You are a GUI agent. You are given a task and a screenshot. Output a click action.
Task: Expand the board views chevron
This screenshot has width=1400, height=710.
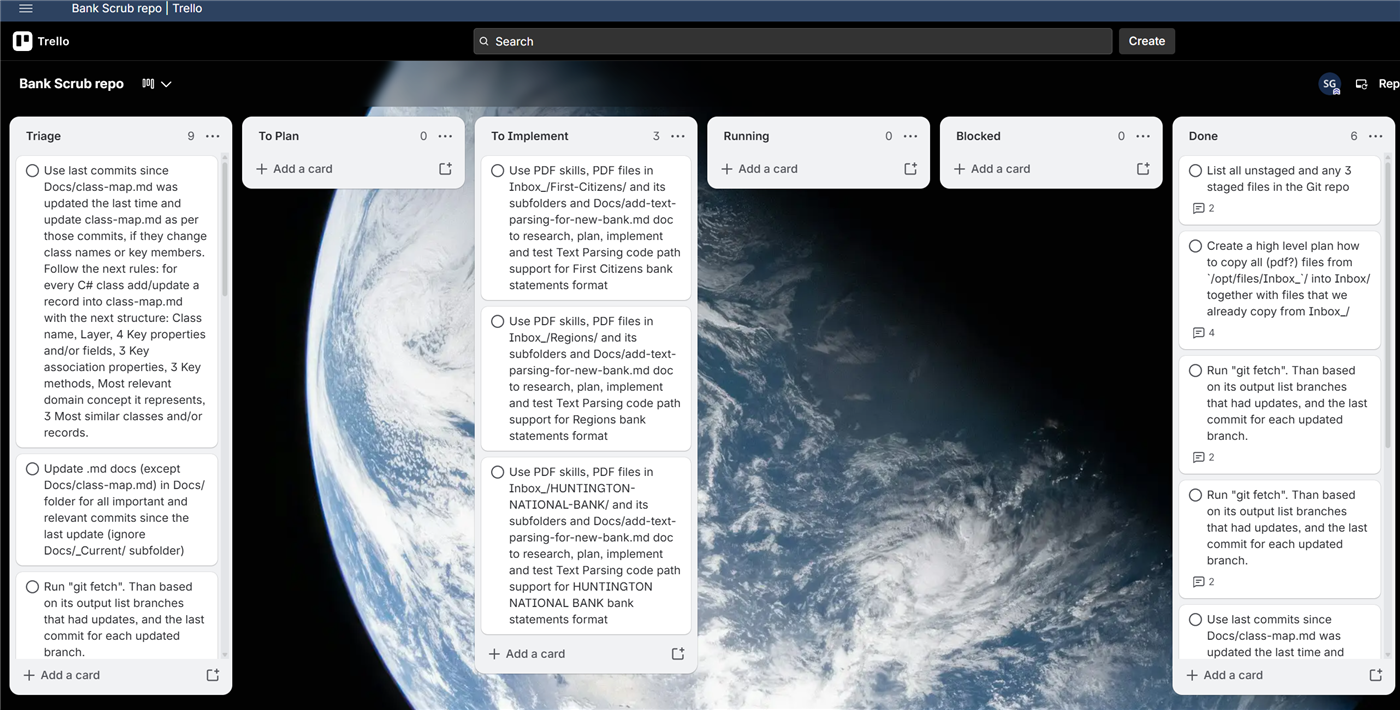pyautogui.click(x=166, y=84)
